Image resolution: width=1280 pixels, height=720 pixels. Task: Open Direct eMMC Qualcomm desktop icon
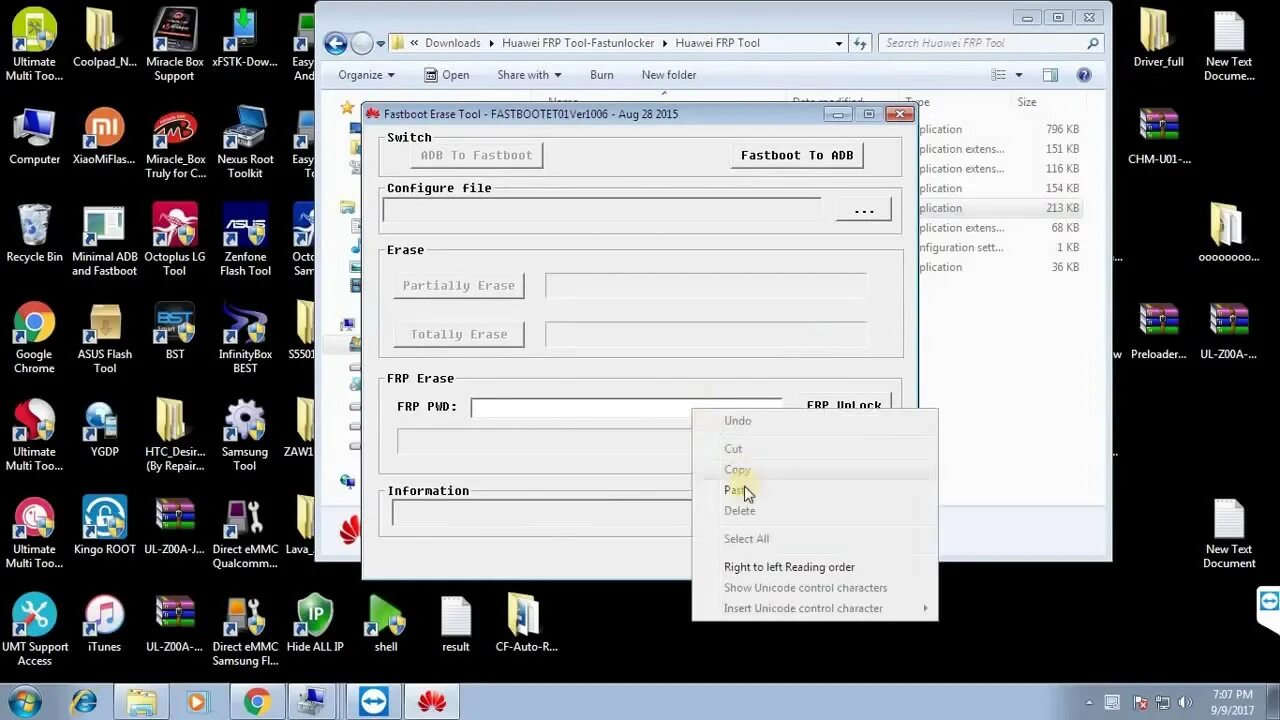(x=245, y=533)
